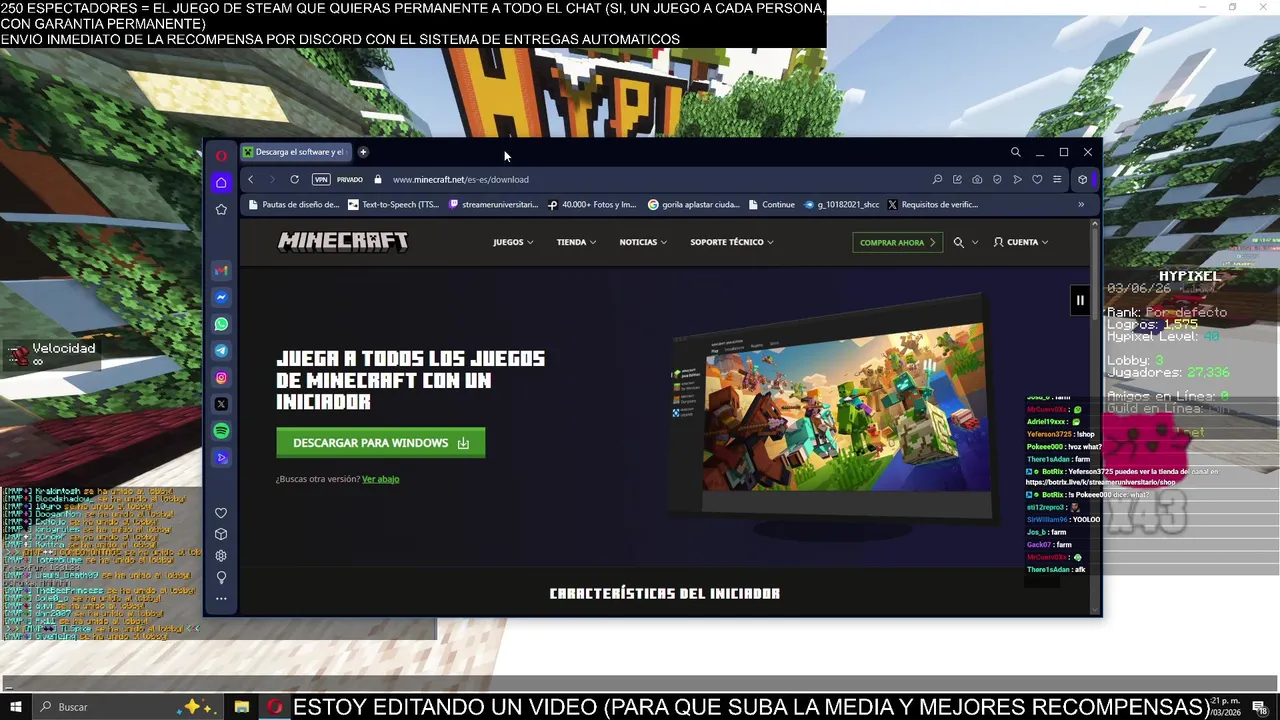Open the Opera menu logo
This screenshot has height=720, width=1280.
pos(221,155)
